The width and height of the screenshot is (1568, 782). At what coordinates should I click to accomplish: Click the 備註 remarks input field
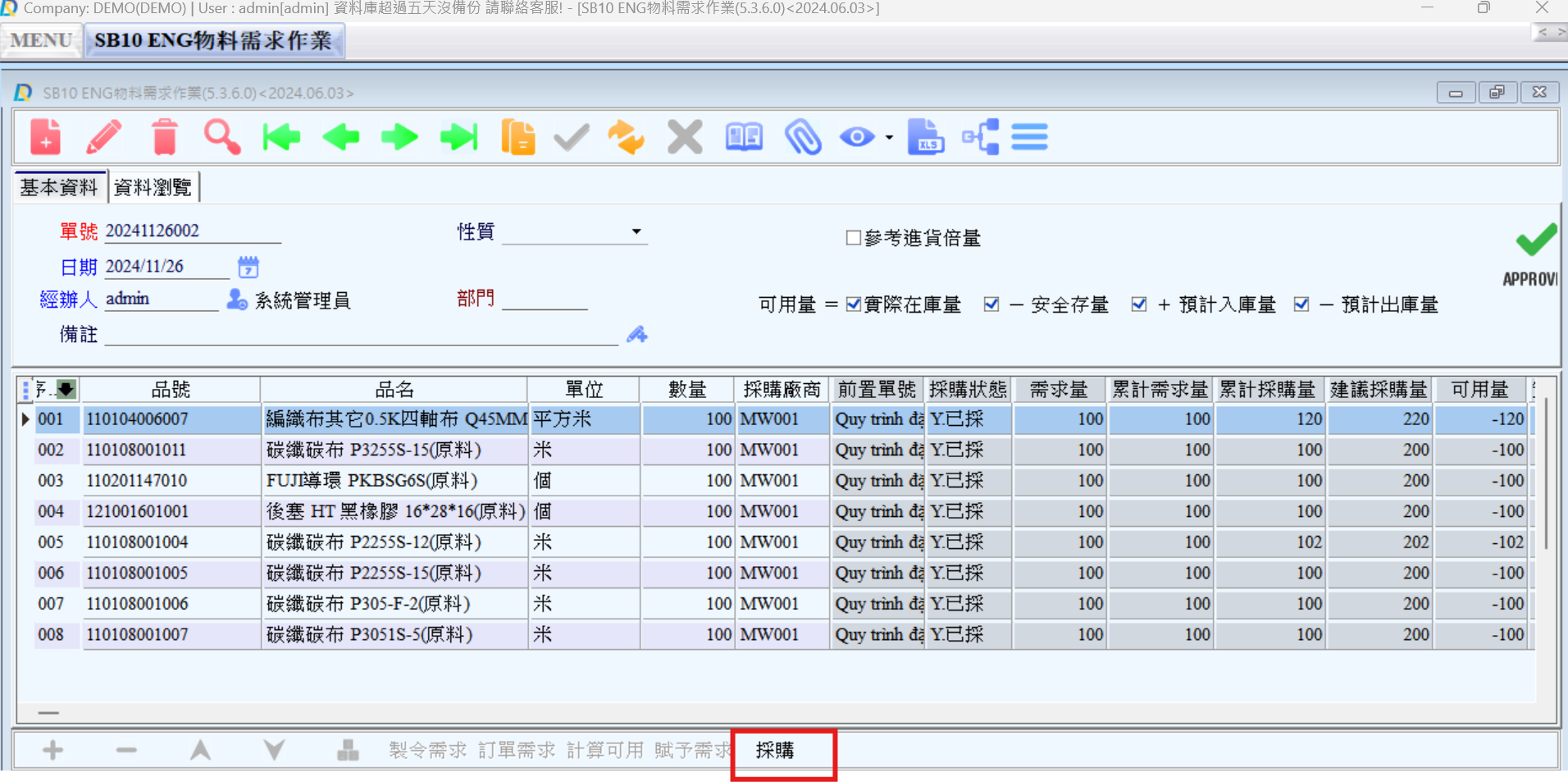point(361,335)
